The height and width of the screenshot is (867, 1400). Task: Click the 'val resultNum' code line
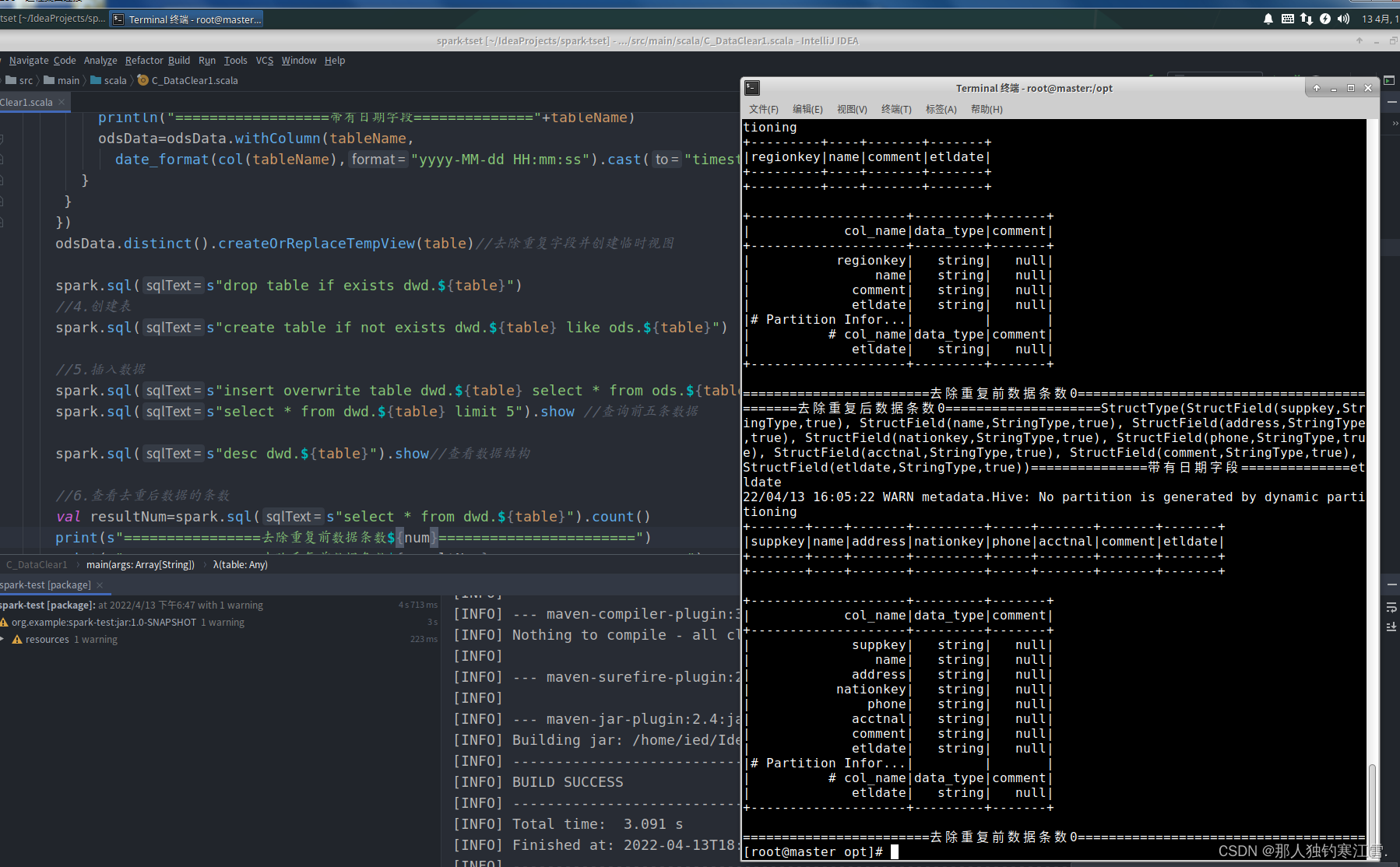point(353,517)
